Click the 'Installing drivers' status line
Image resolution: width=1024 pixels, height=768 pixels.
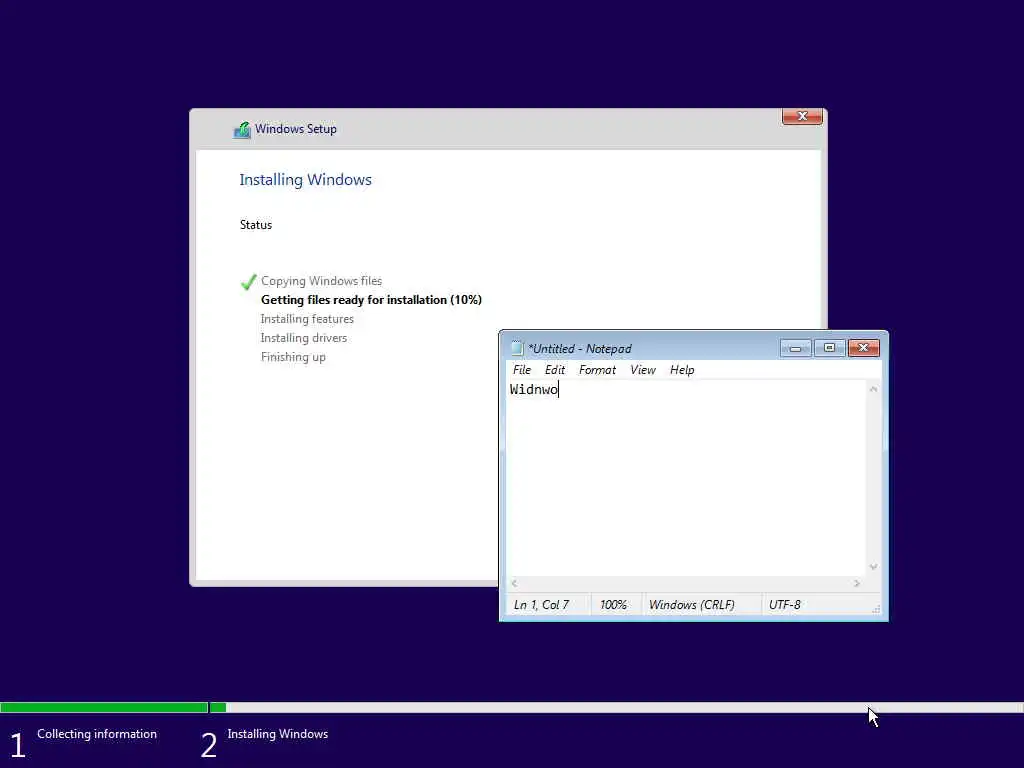[x=304, y=338]
